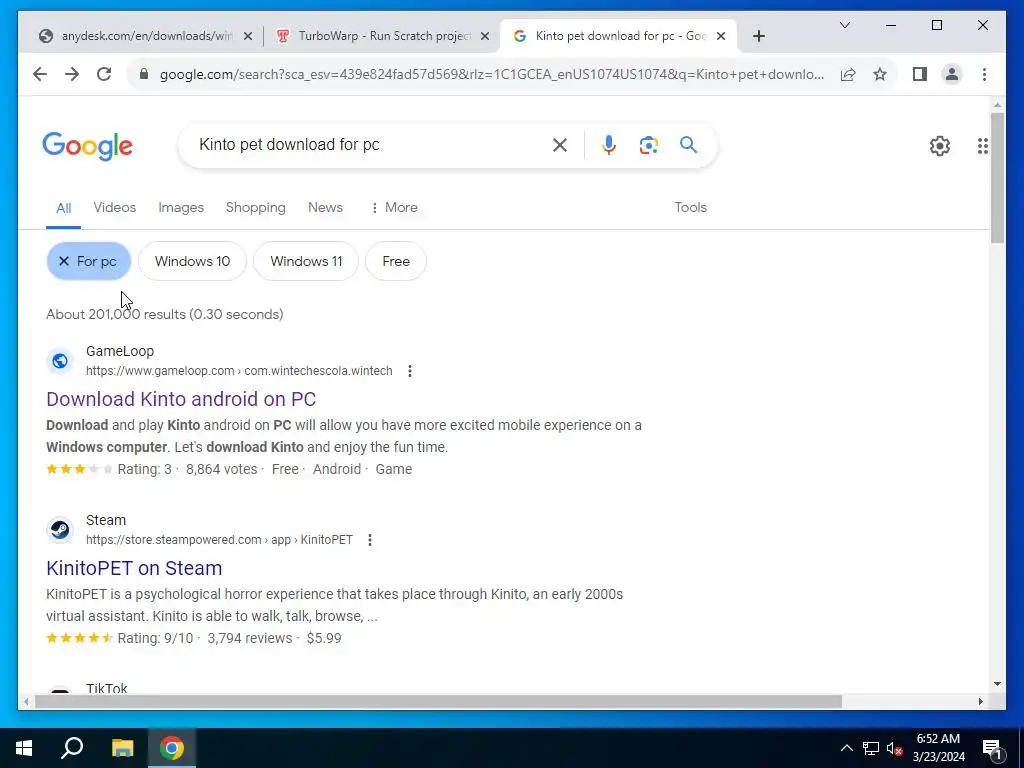Search by voice microphone icon
This screenshot has width=1024, height=768.
click(609, 145)
